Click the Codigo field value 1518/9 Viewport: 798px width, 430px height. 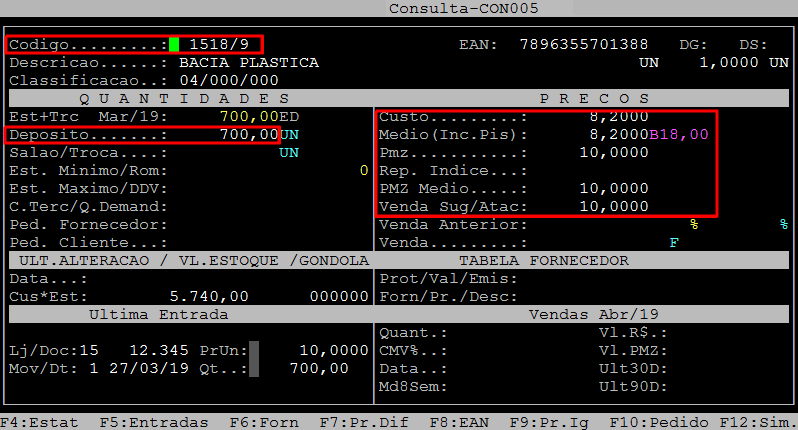(219, 45)
